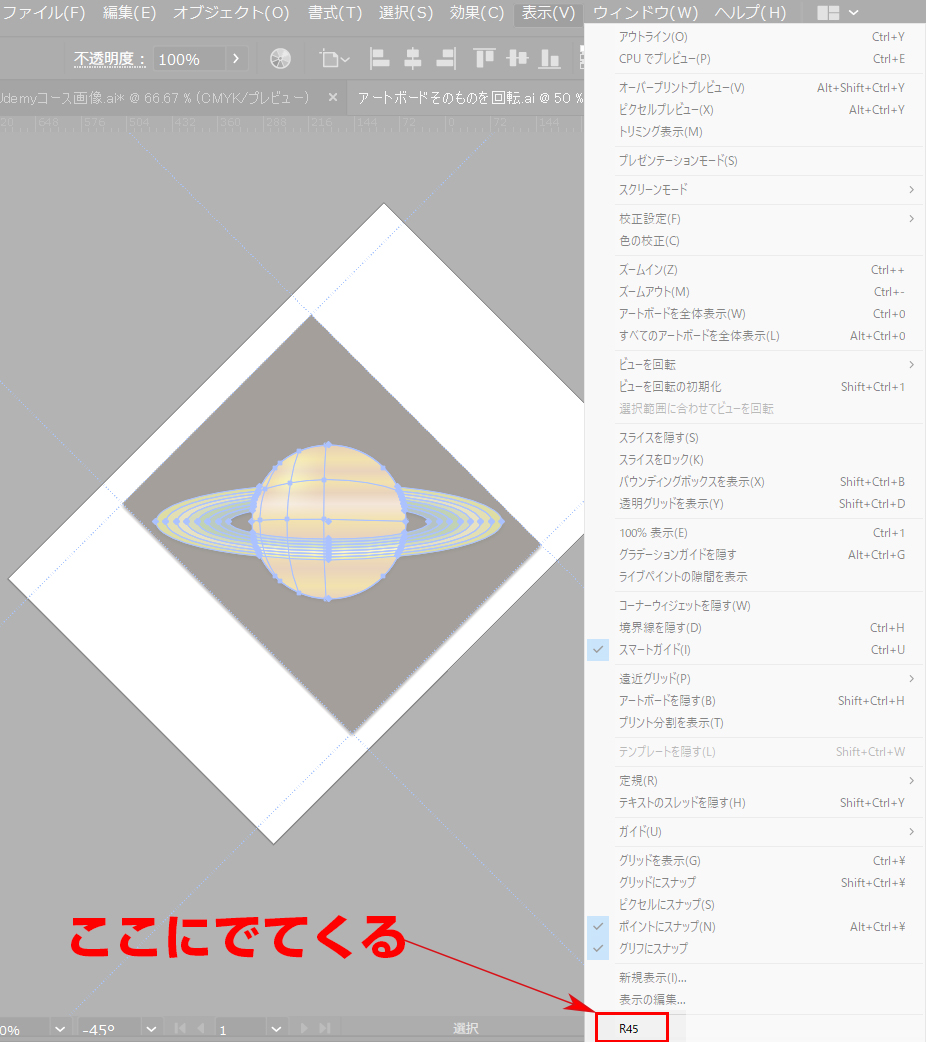Toggle スマートガイド(I) checked option
This screenshot has width=926, height=1042.
pos(755,650)
